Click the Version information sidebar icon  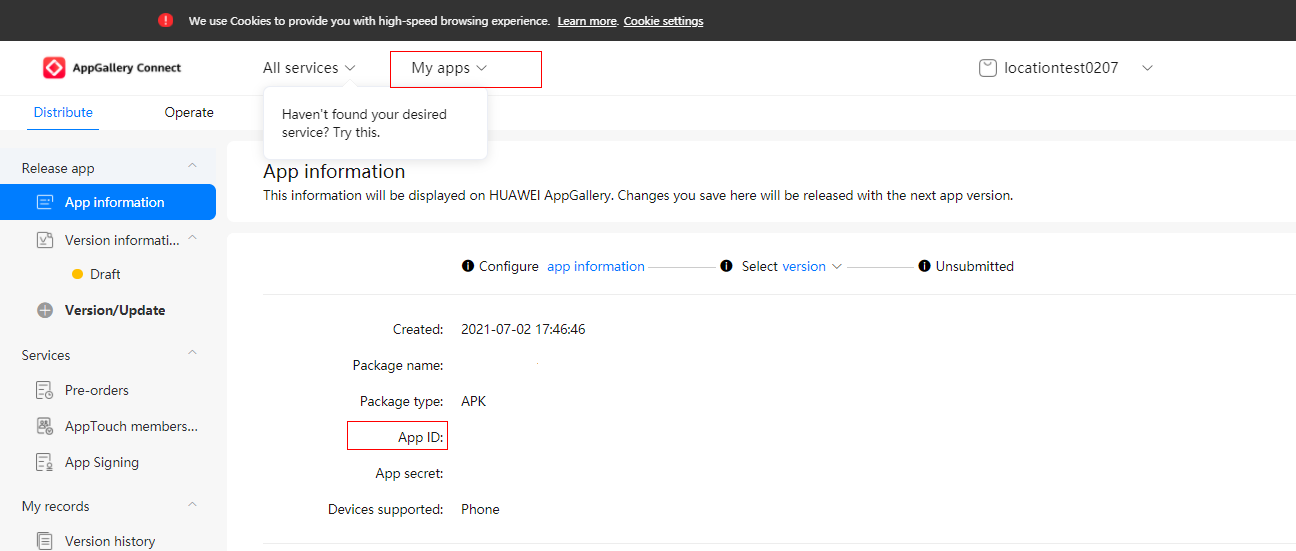[45, 240]
